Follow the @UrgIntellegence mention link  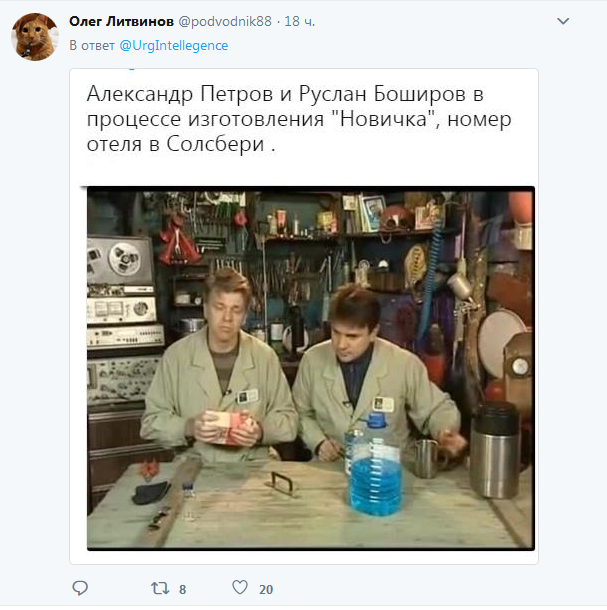coord(174,46)
